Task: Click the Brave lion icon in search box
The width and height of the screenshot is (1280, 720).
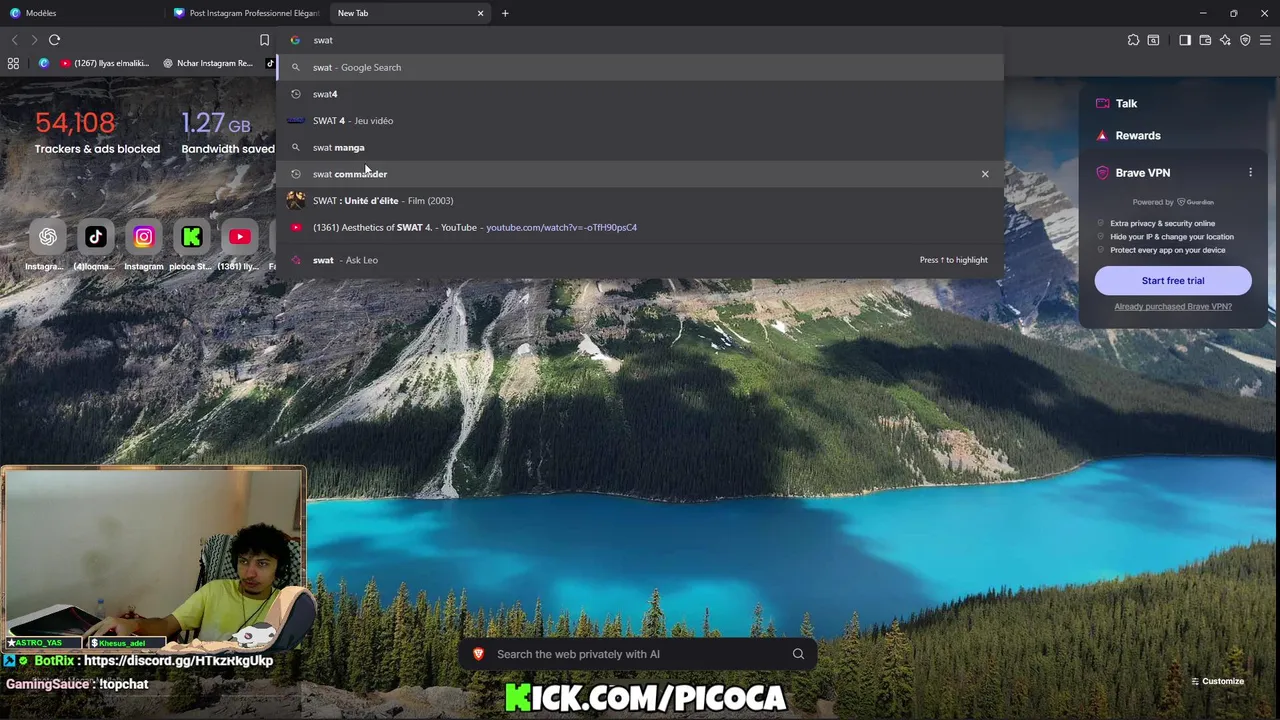Action: click(x=479, y=654)
